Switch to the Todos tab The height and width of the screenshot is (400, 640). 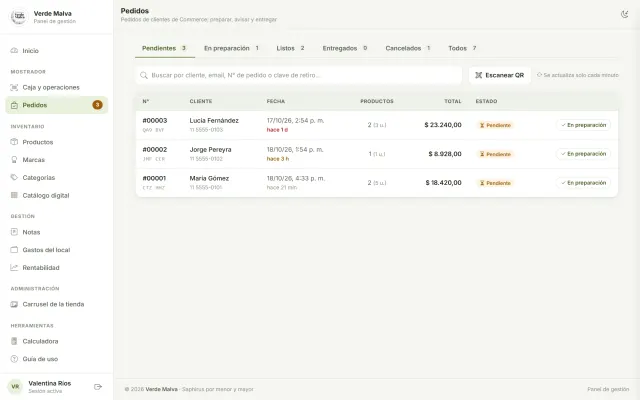coord(462,48)
